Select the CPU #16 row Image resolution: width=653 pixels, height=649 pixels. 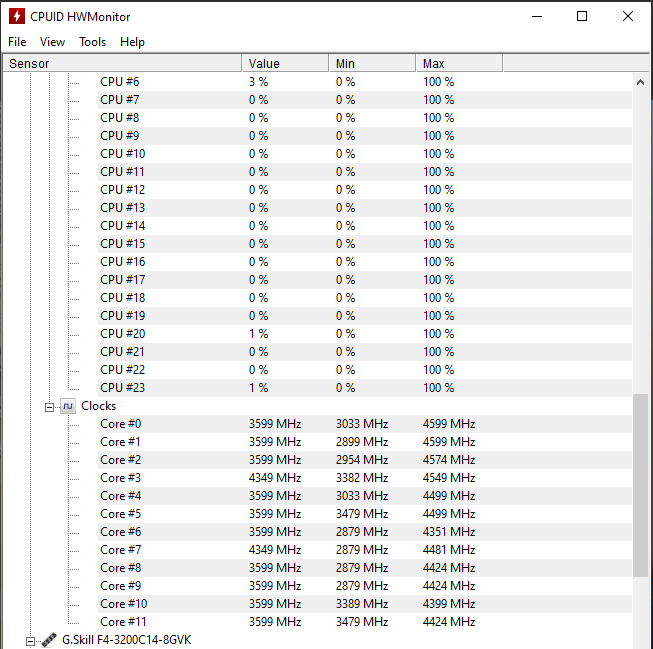(x=365, y=262)
